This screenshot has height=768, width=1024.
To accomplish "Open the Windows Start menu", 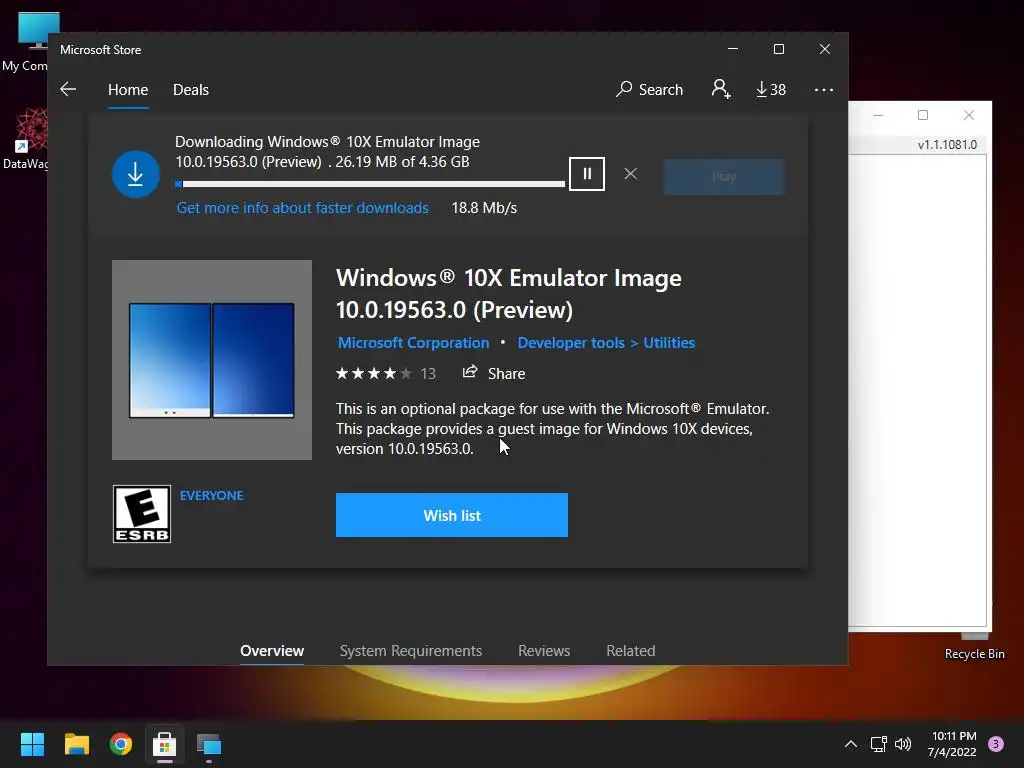I will (x=33, y=744).
